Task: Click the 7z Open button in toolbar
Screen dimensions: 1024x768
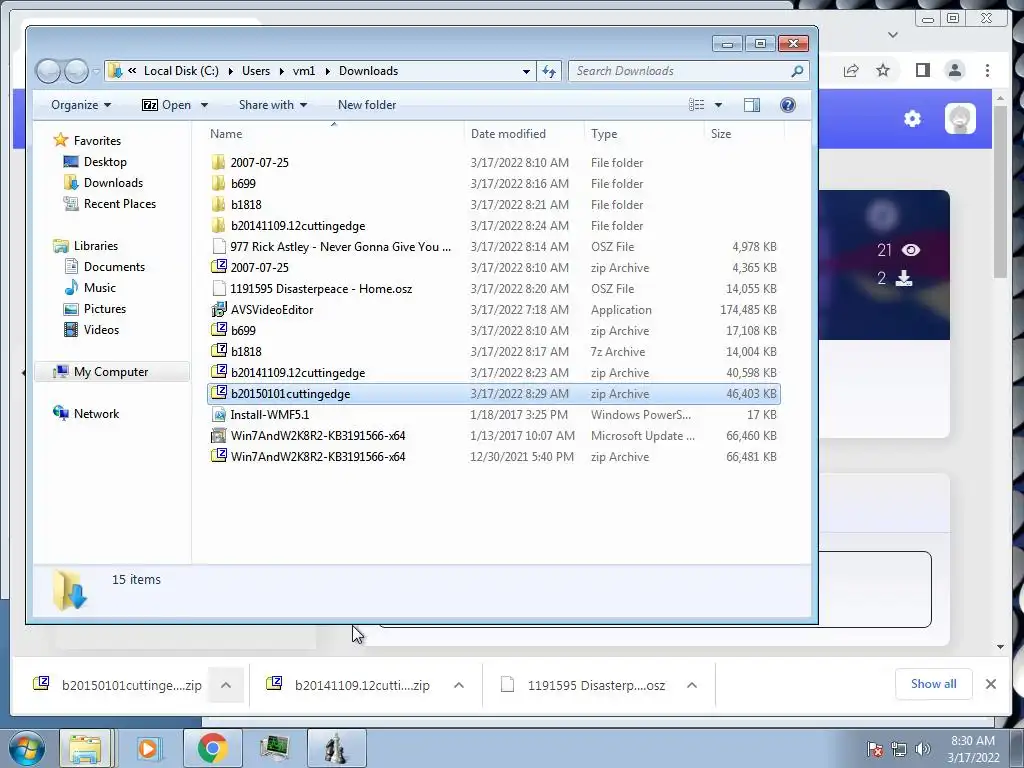Action: click(167, 105)
